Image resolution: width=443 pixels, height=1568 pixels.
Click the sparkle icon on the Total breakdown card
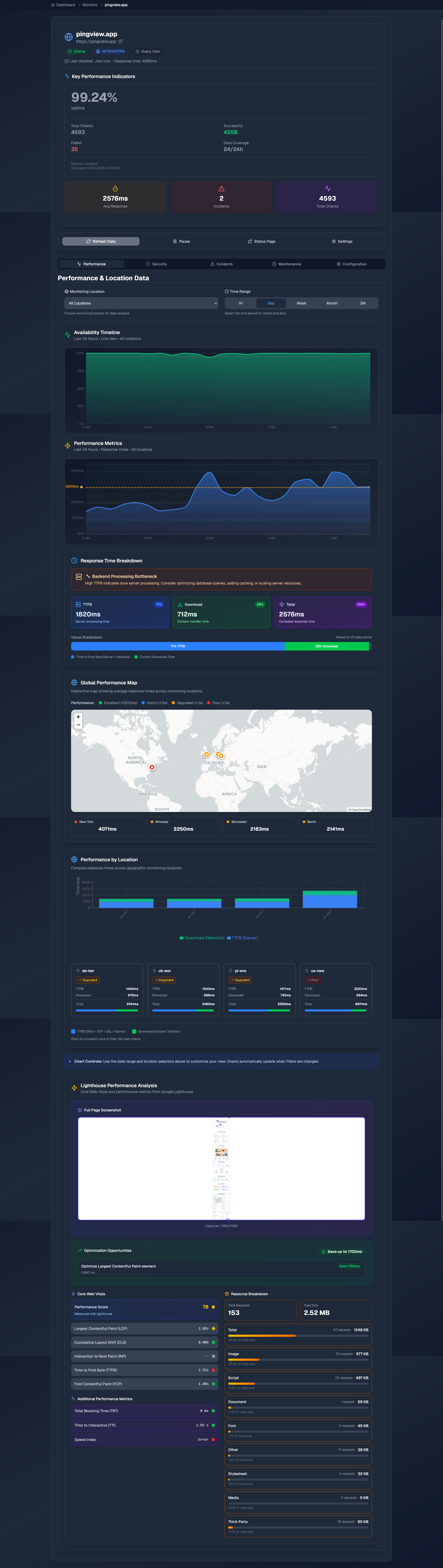(282, 604)
